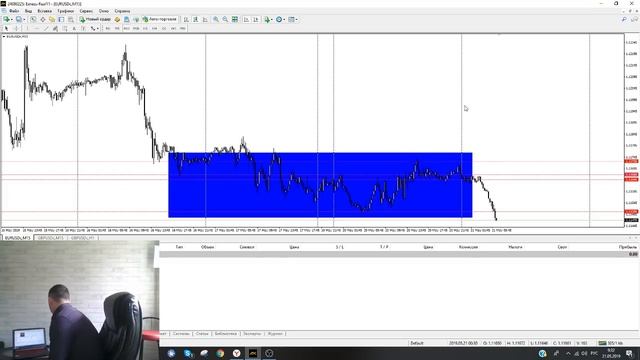
Task: Zoom in on the chart
Action: tap(216, 19)
